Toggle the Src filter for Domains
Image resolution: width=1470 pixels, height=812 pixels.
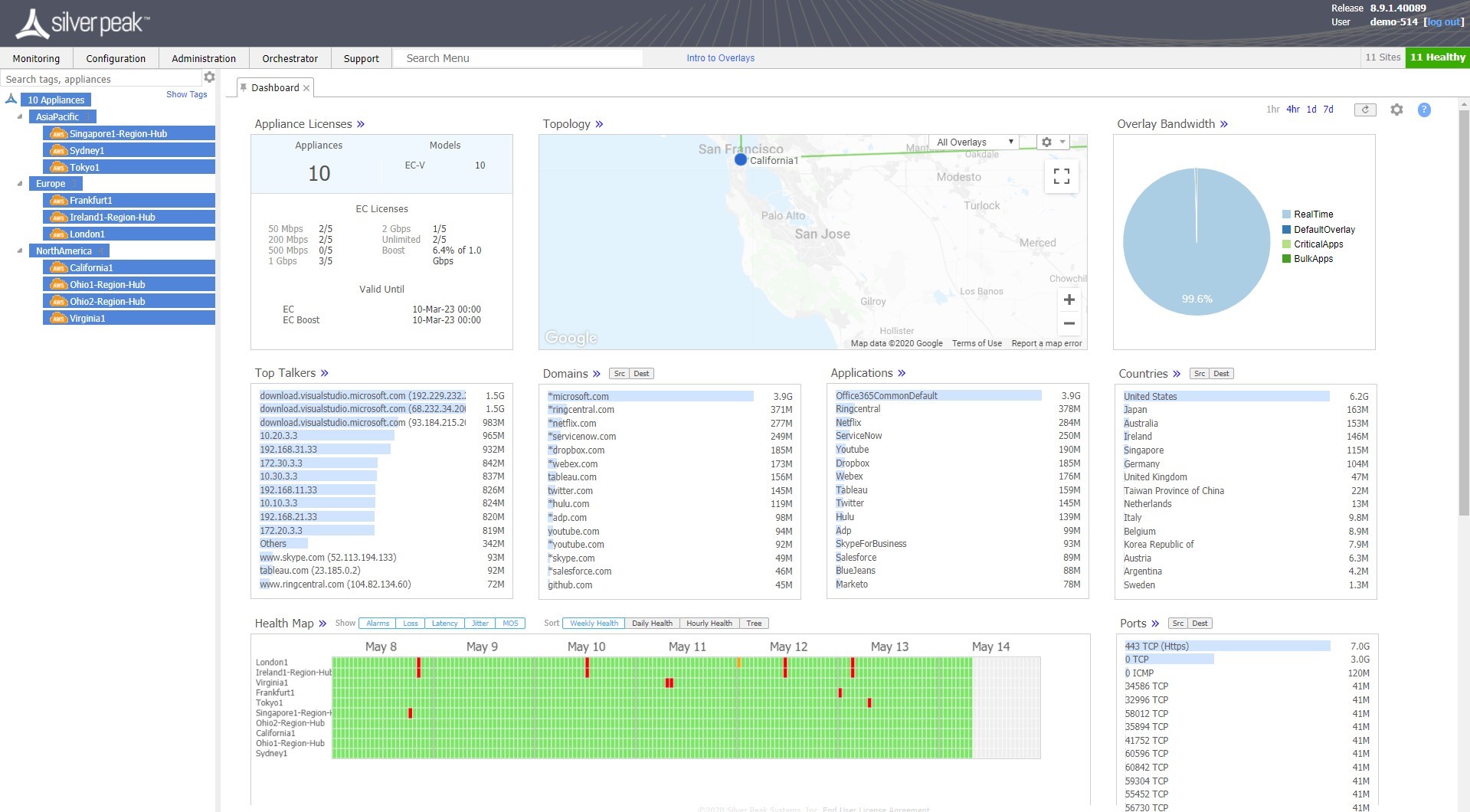click(x=620, y=374)
